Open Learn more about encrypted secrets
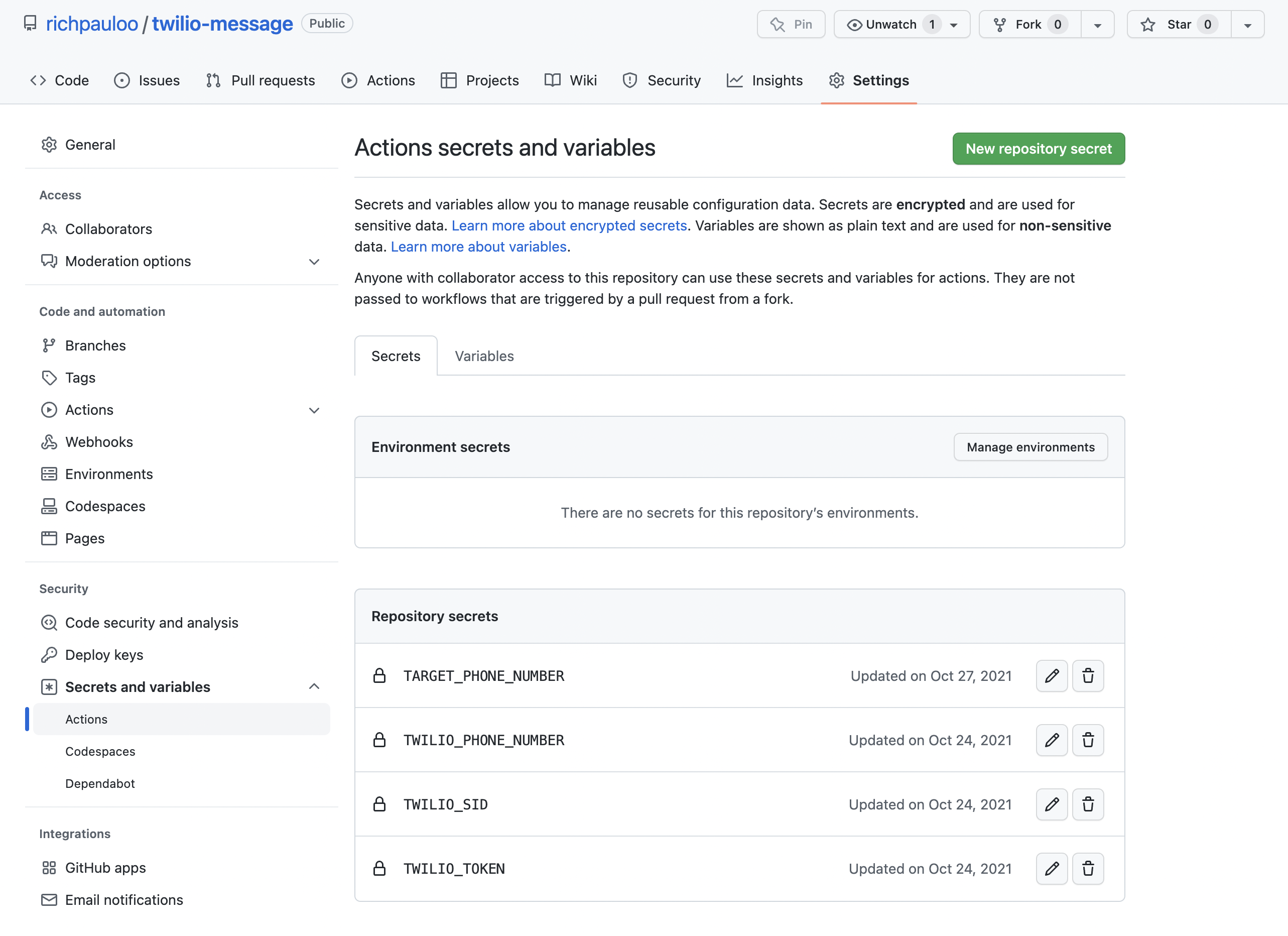Screen dimensions: 1288x936 click(x=569, y=225)
